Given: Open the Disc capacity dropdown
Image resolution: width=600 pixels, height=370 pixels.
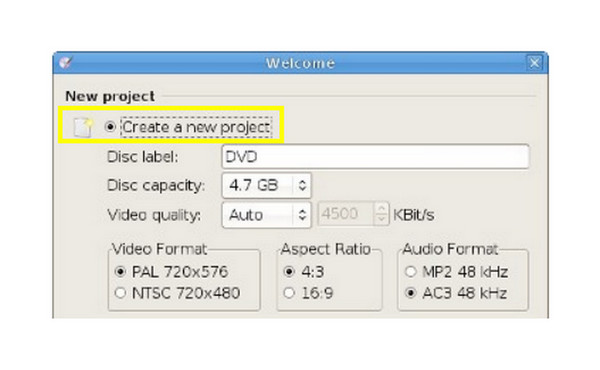Looking at the screenshot, I should click(266, 186).
